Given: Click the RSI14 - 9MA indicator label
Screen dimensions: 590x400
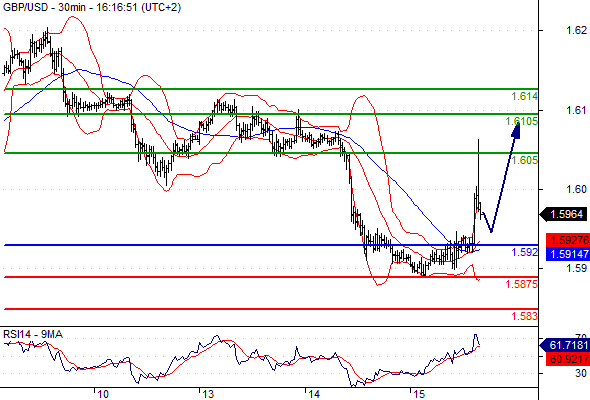Looking at the screenshot, I should click(x=33, y=334).
